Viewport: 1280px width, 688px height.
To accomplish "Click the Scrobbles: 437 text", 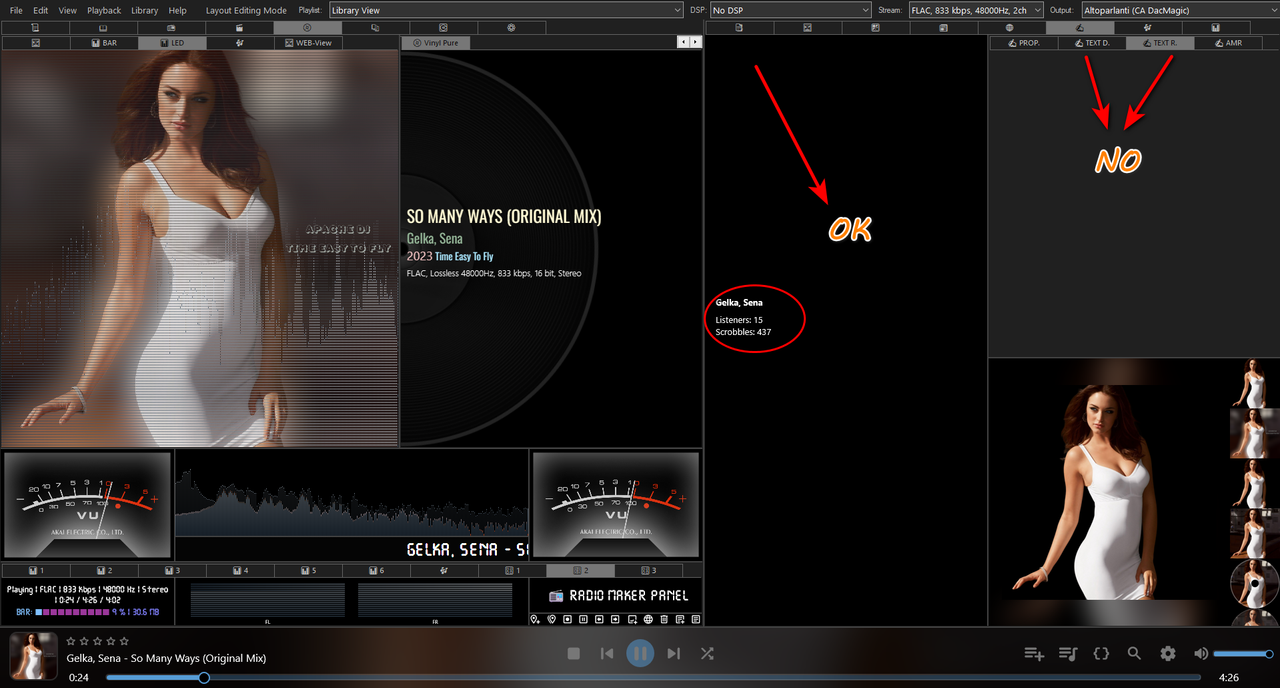I will [x=743, y=332].
